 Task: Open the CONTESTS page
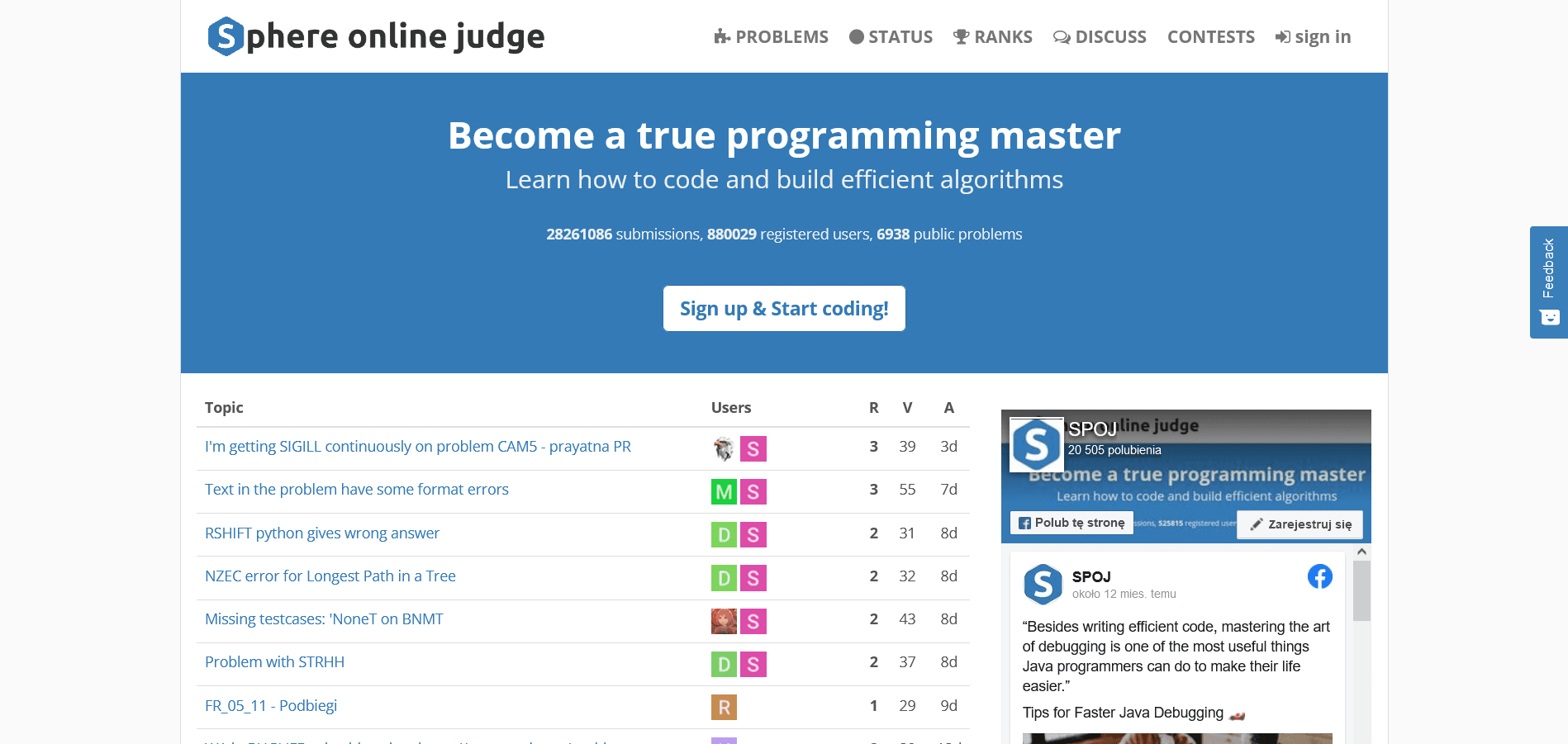1210,37
